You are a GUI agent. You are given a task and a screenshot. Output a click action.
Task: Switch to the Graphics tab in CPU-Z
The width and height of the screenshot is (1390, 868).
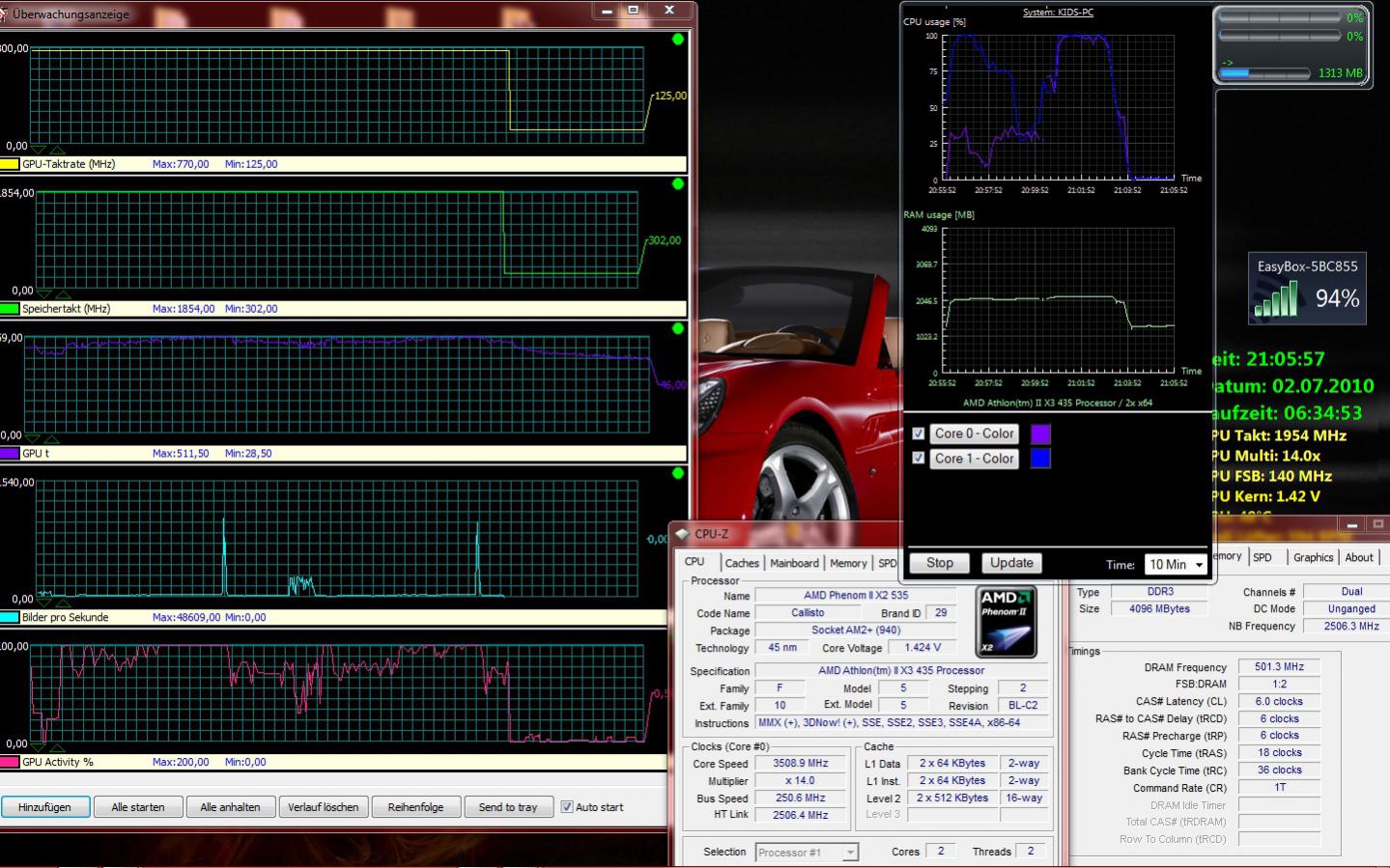1313,557
